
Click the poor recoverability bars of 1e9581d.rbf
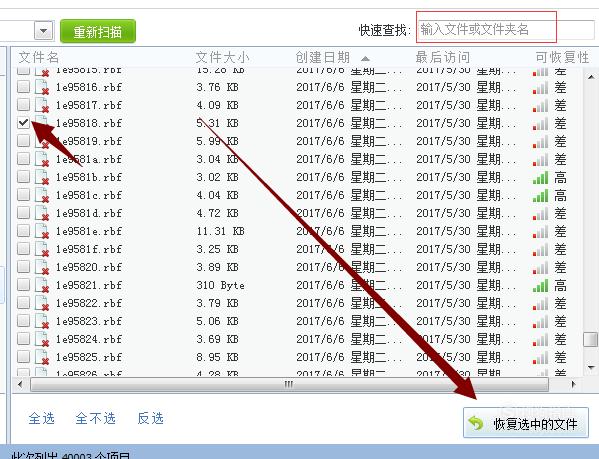tap(541, 213)
